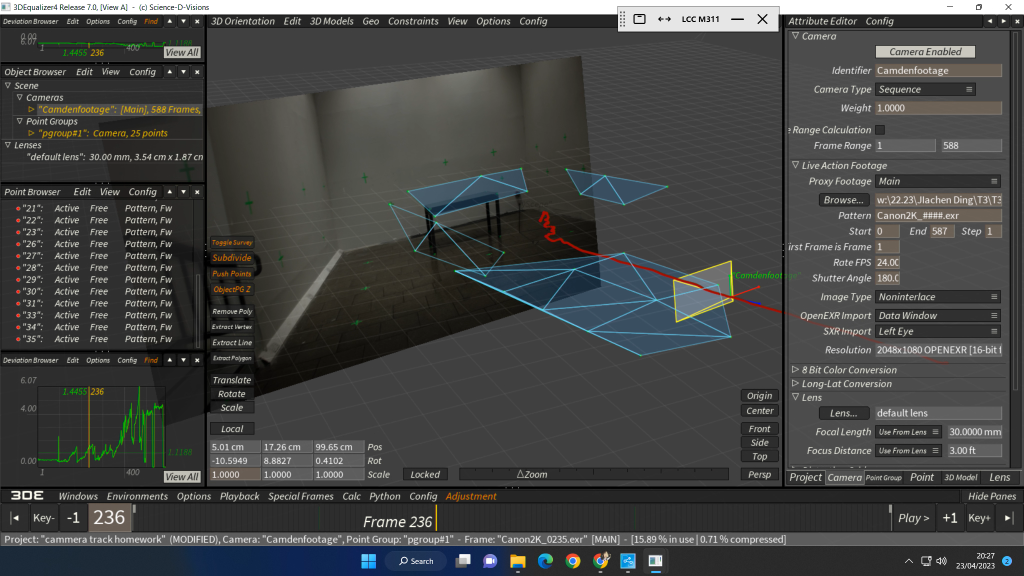The width and height of the screenshot is (1024, 576).
Task: Open File Explorer from the Windows taskbar
Action: pos(517,561)
